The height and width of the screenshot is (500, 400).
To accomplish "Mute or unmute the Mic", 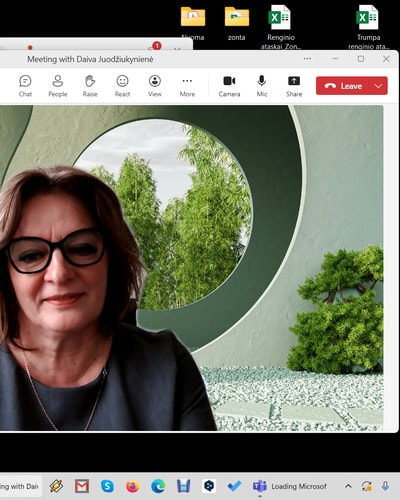I will [x=262, y=86].
